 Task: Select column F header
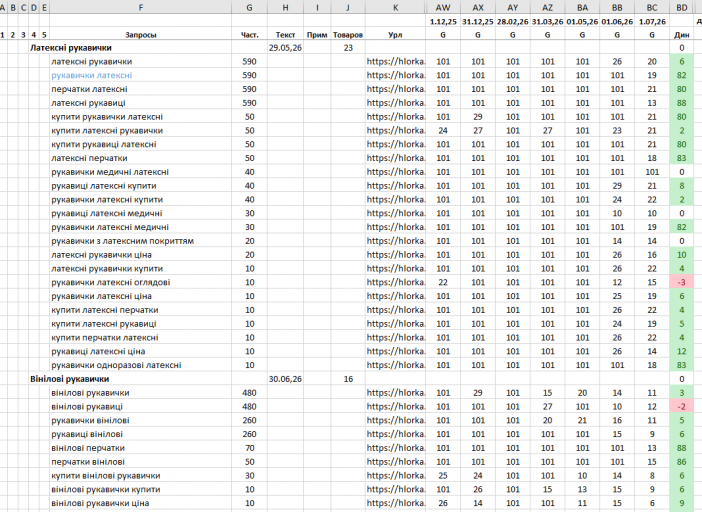[141, 8]
